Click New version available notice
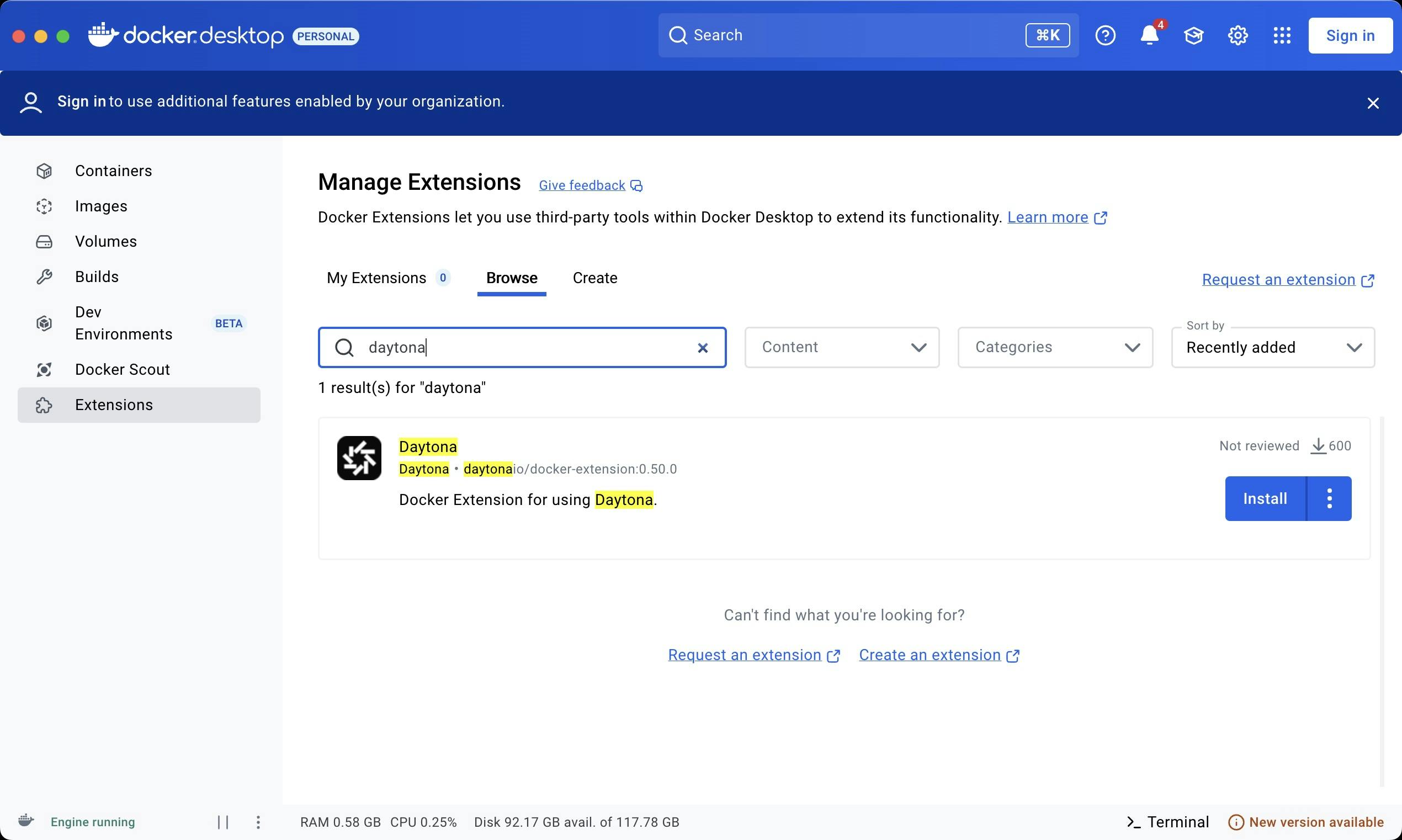 [1306, 822]
